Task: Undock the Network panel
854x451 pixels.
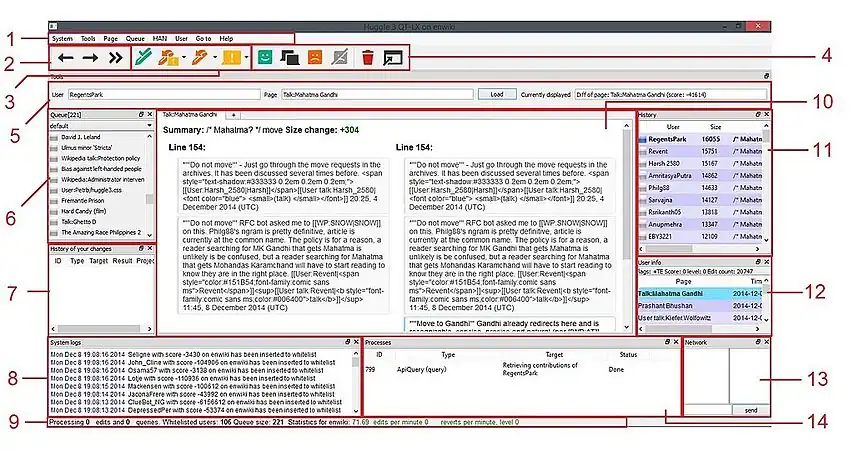Action: [758, 342]
